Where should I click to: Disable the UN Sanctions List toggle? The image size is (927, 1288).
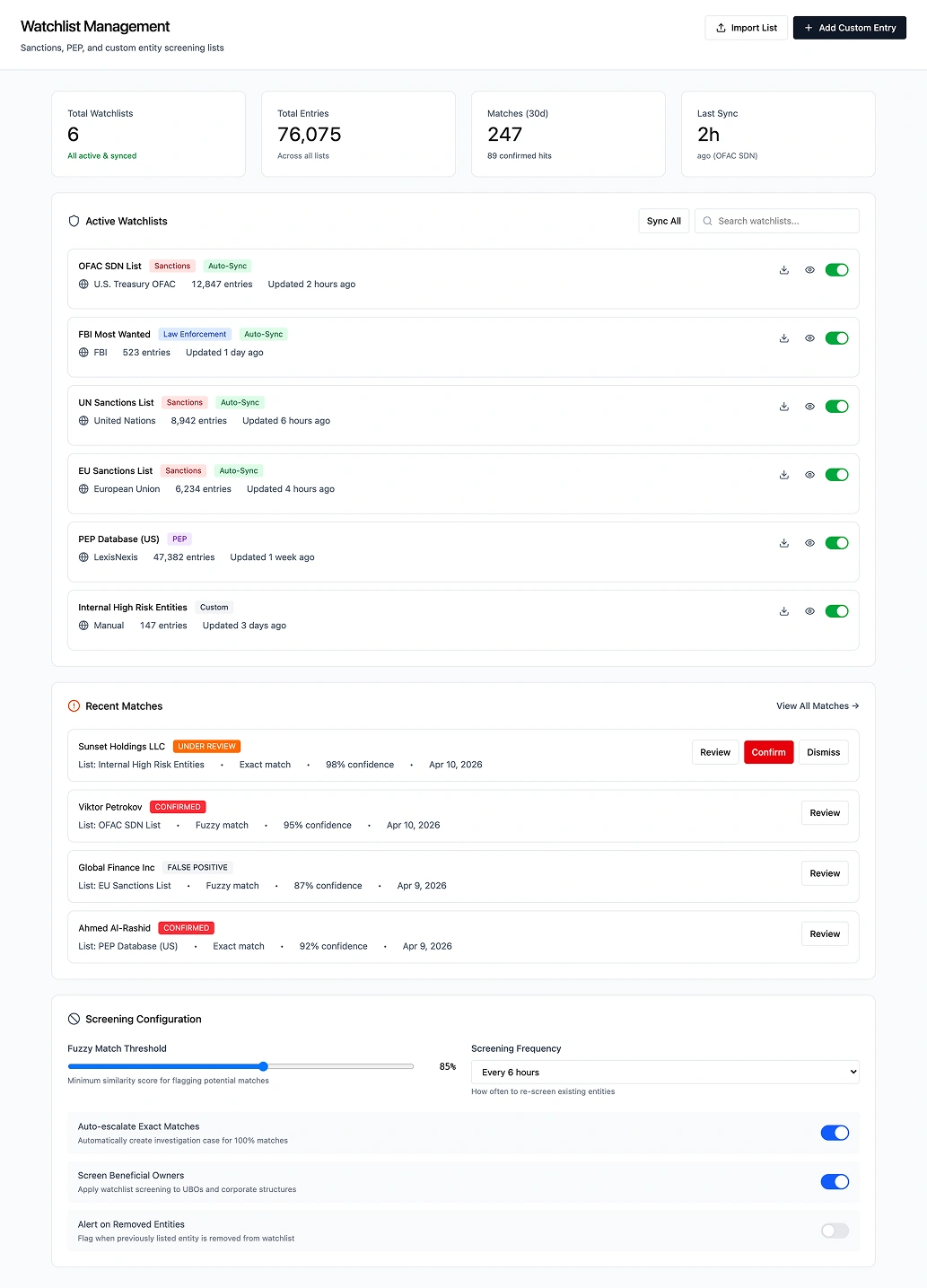(x=836, y=406)
